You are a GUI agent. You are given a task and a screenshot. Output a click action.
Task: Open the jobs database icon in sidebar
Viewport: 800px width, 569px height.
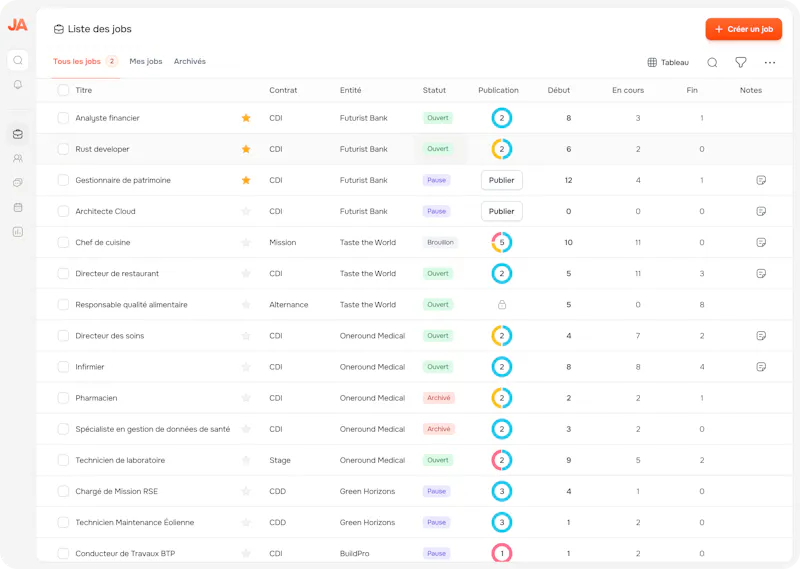tap(18, 134)
